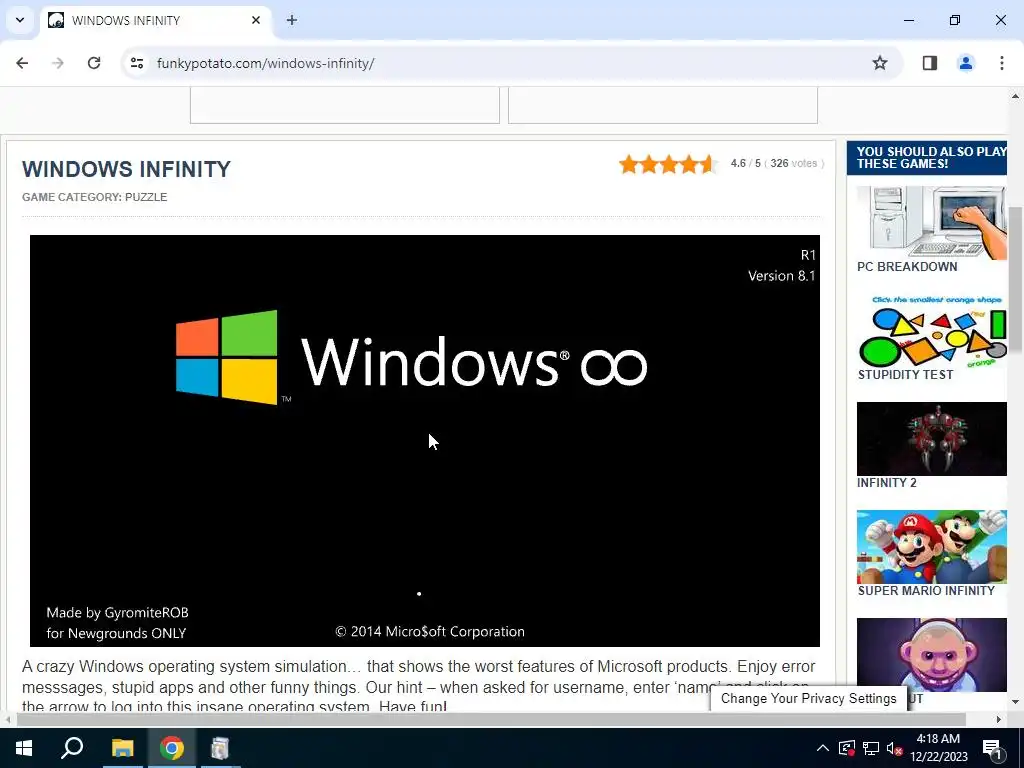Click Change Your Privacy Settings button
The width and height of the screenshot is (1024, 768).
808,698
